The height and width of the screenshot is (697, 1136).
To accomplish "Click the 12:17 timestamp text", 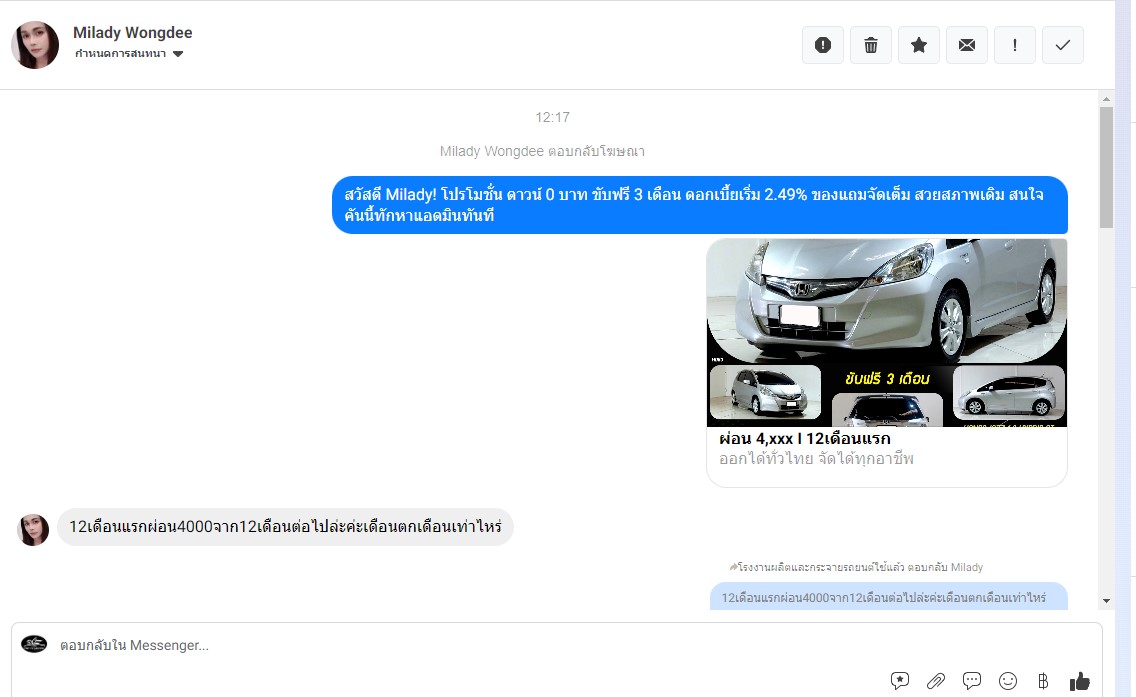I will tap(553, 117).
